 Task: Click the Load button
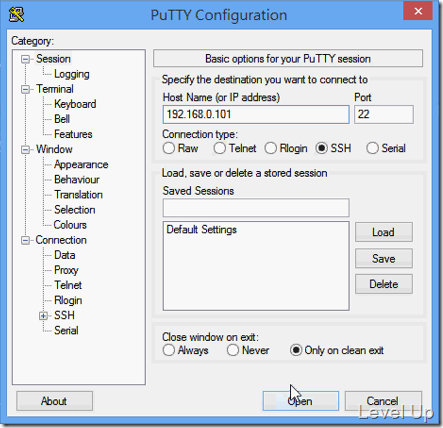pos(384,232)
